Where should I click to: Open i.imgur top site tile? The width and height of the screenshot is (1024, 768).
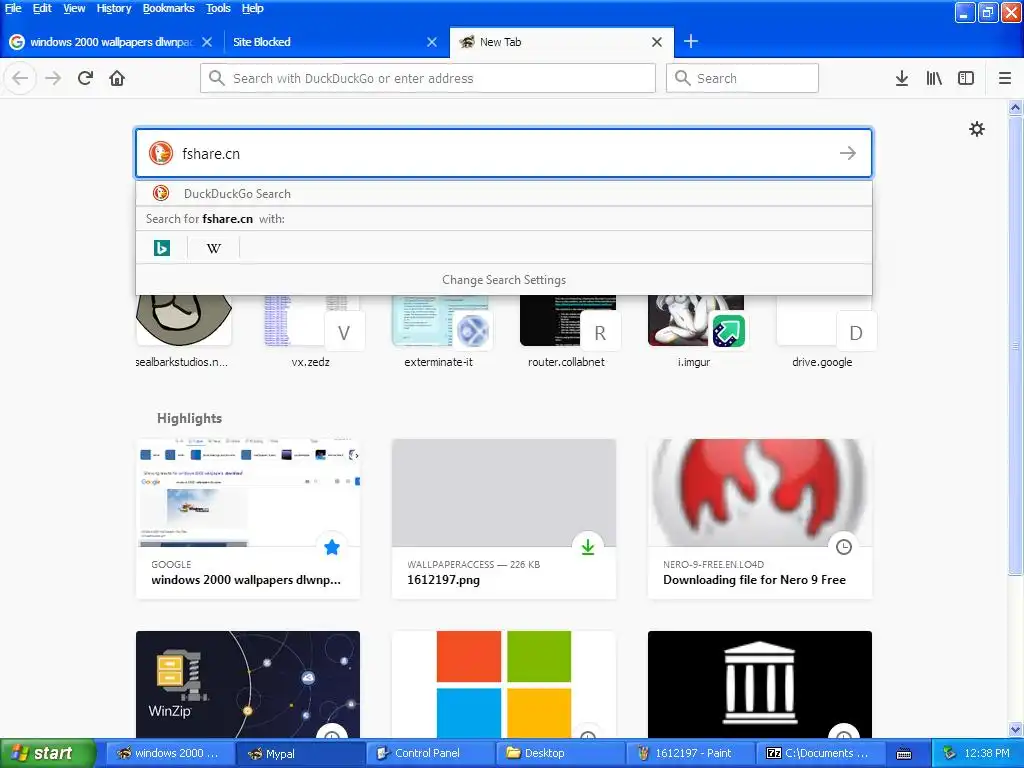(695, 332)
